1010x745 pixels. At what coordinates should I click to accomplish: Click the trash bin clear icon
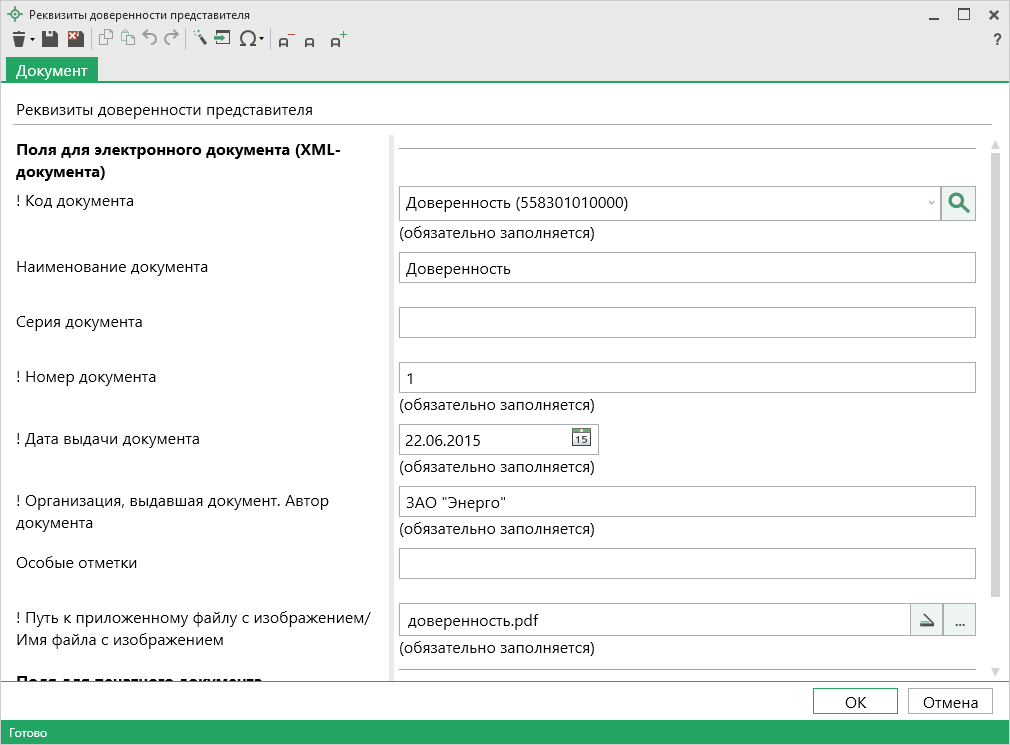(x=18, y=39)
